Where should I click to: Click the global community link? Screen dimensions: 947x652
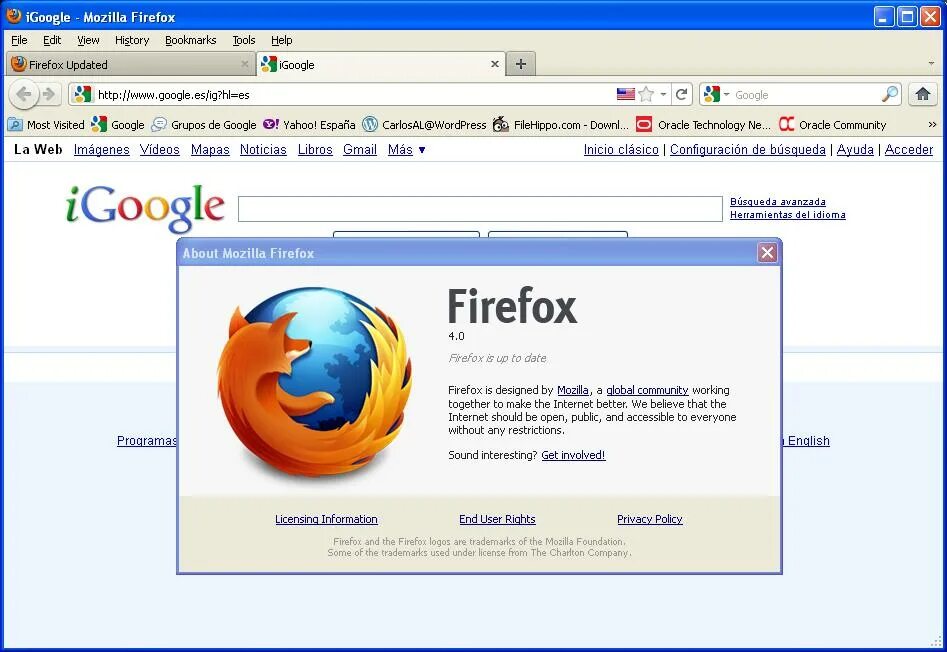click(x=647, y=391)
